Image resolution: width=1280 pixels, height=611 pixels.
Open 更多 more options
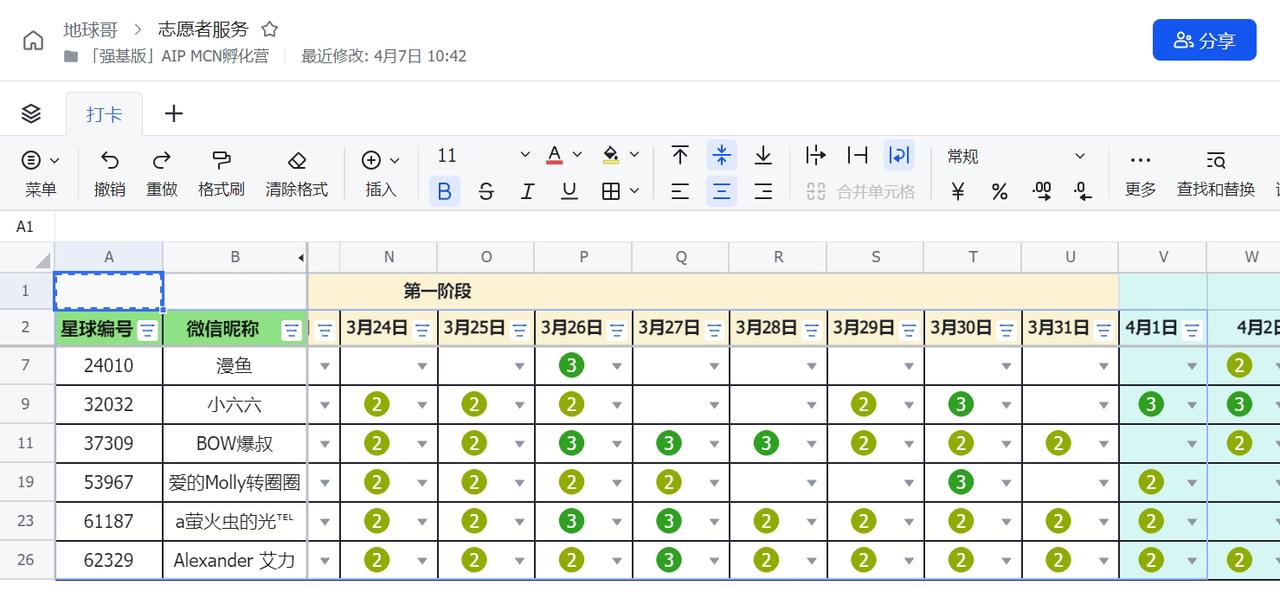pyautogui.click(x=1140, y=173)
